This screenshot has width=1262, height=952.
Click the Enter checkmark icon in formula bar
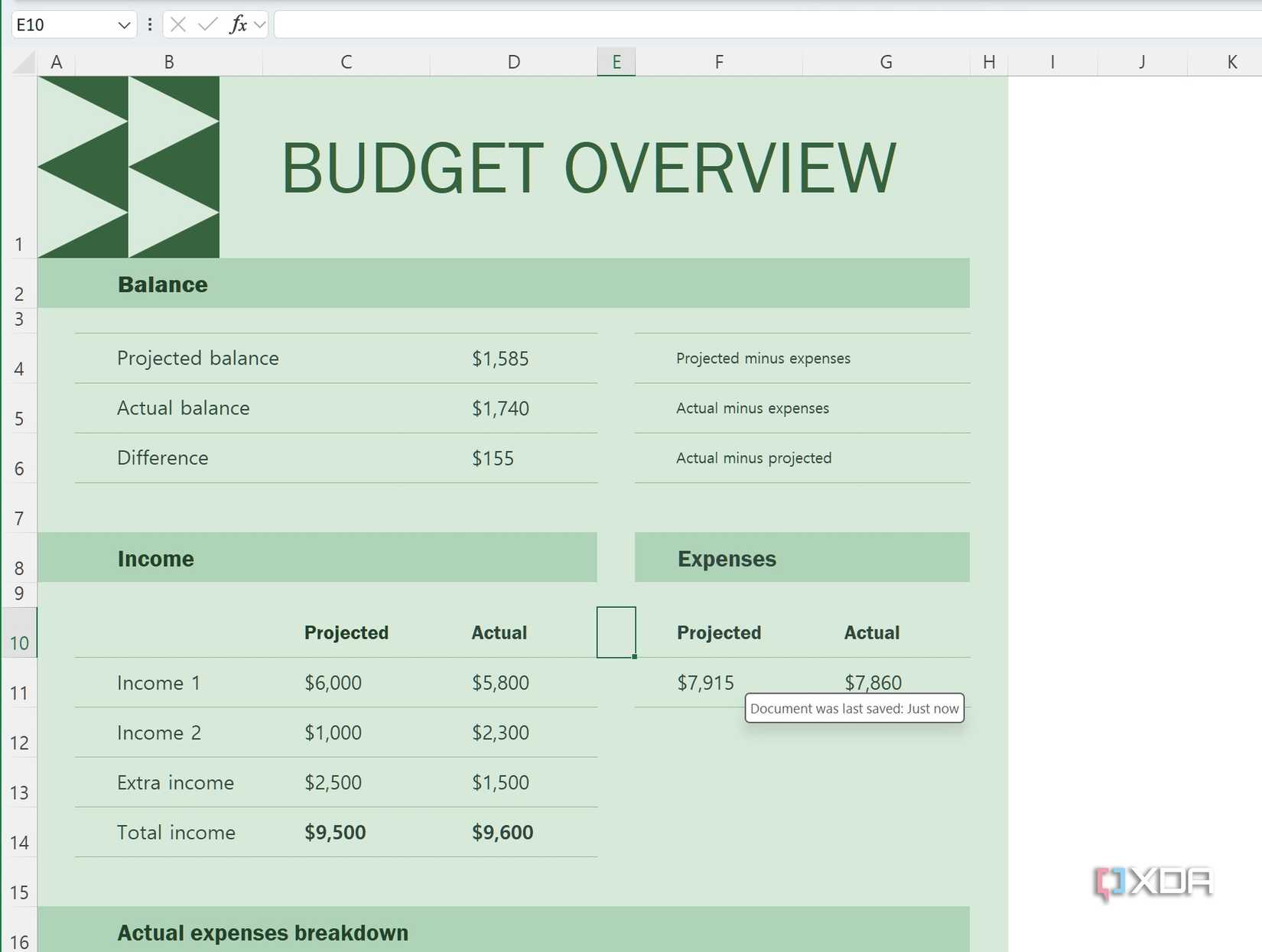pyautogui.click(x=207, y=24)
